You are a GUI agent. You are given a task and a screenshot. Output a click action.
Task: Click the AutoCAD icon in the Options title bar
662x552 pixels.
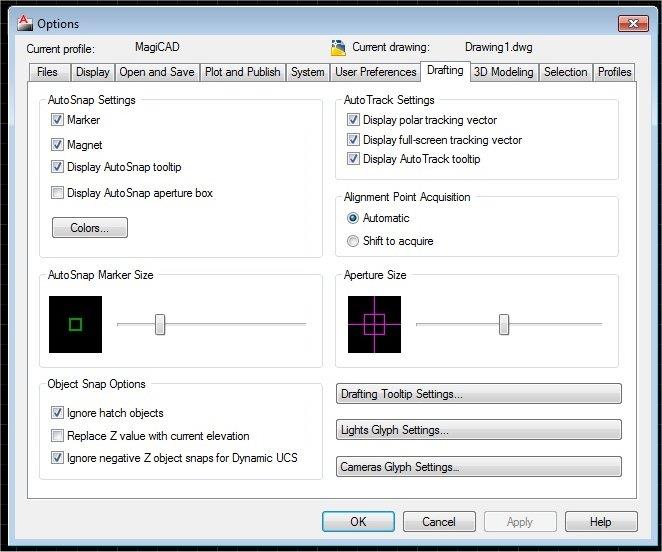click(x=25, y=23)
